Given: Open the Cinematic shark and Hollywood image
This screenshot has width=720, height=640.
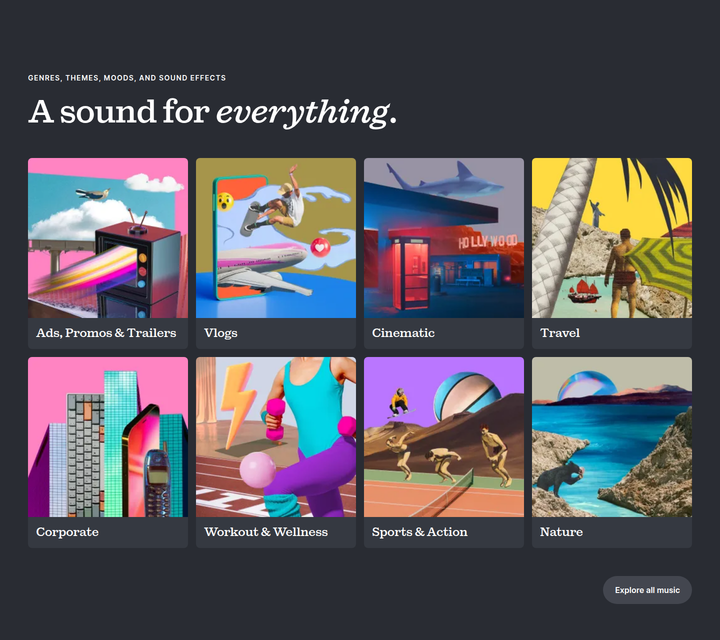Looking at the screenshot, I should click(444, 238).
